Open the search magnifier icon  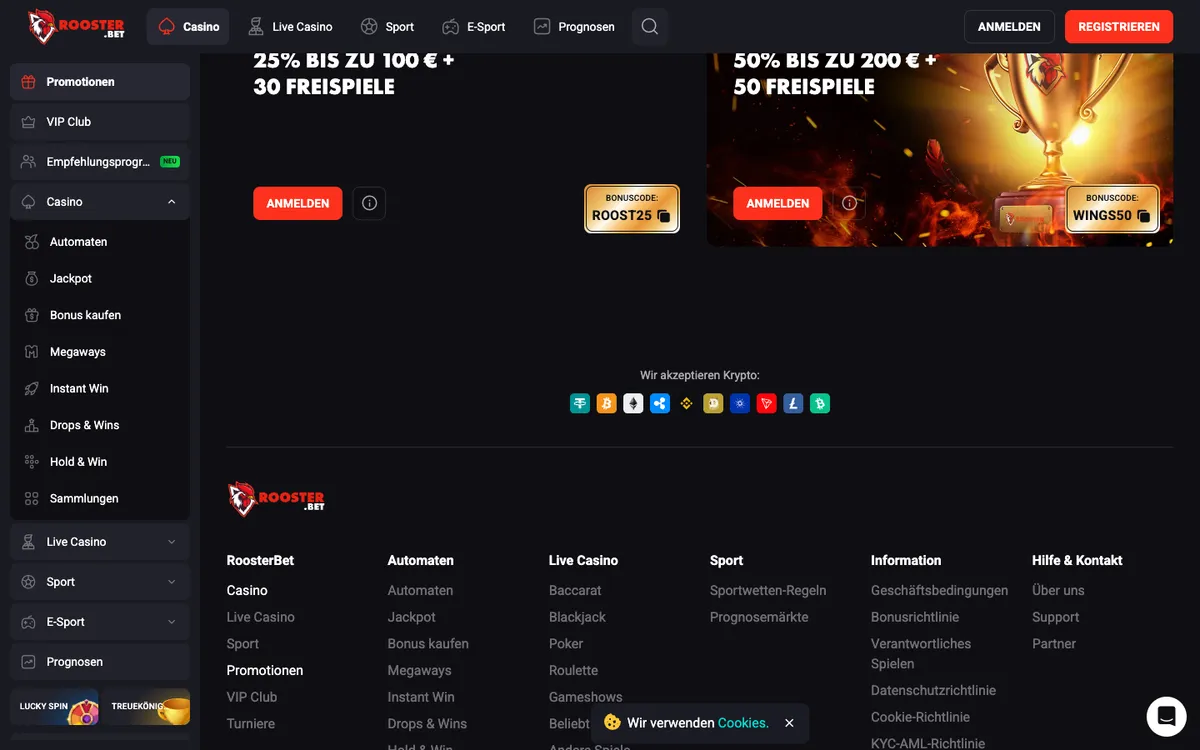tap(650, 27)
